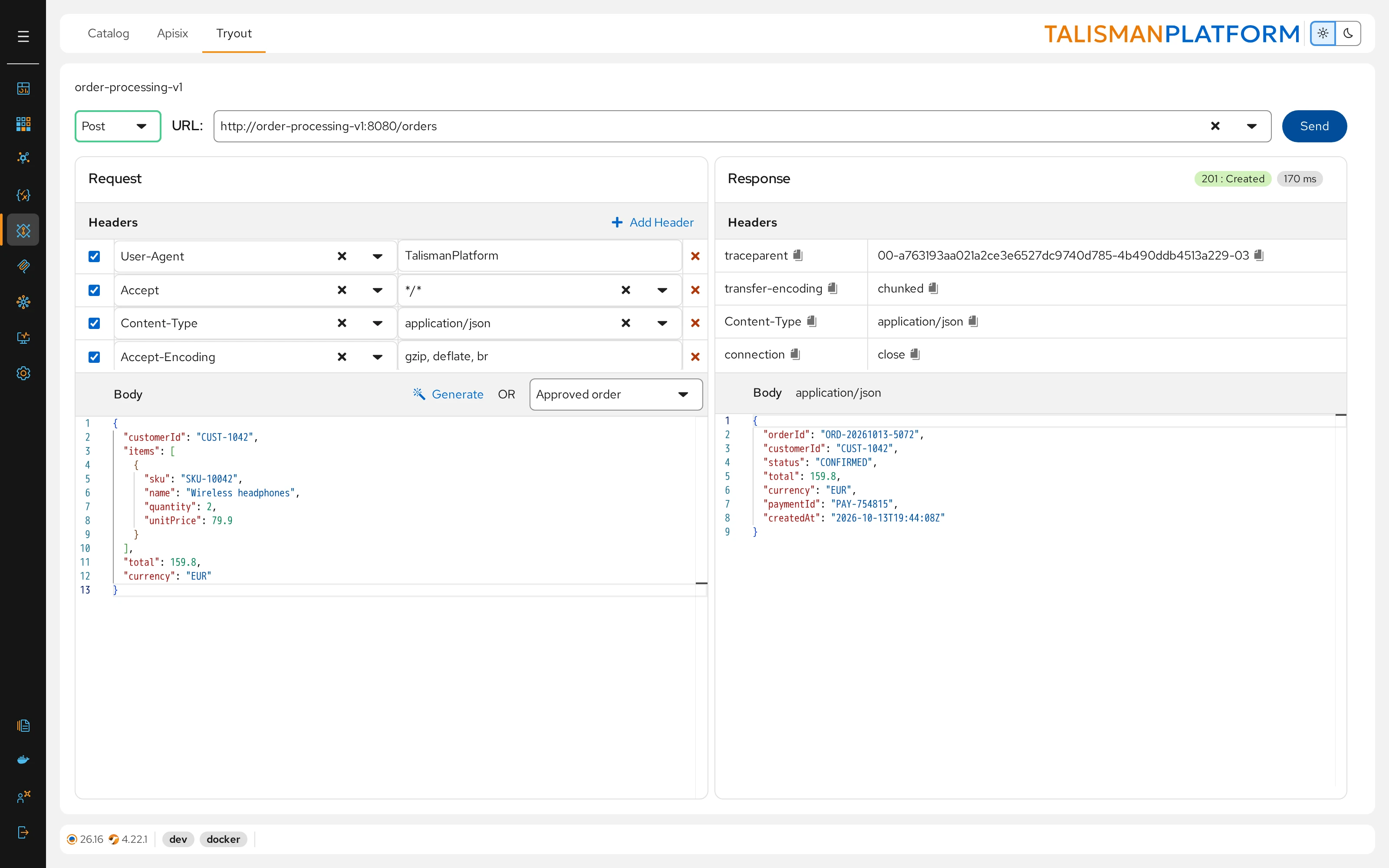Click the TalismanPlatform header value field
1389x868 pixels.
pyautogui.click(x=540, y=256)
